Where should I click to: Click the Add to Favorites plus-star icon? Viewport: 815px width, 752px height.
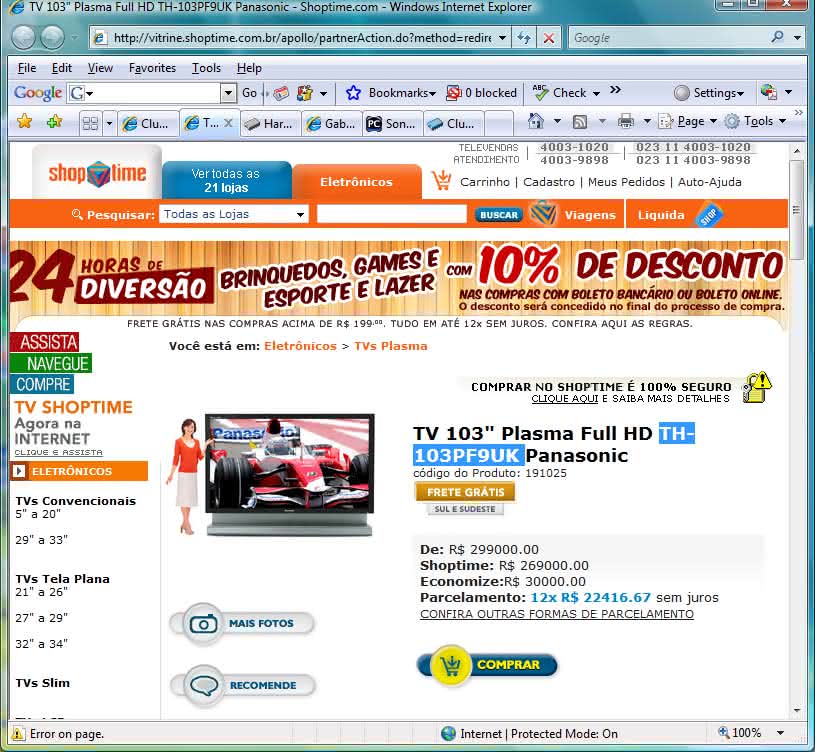click(54, 122)
